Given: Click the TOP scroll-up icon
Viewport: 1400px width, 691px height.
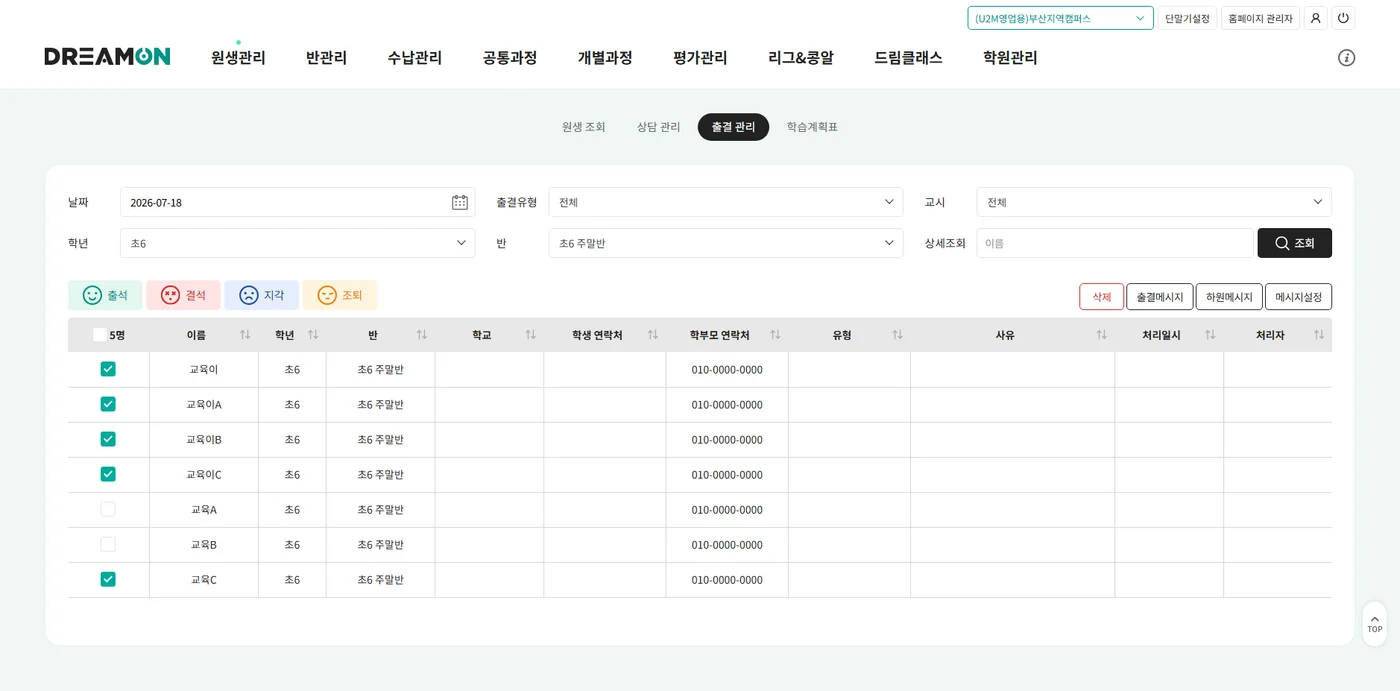Looking at the screenshot, I should point(1374,624).
